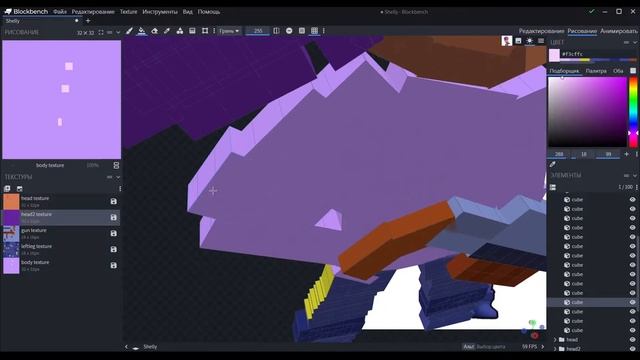This screenshot has width=640, height=360.
Task: Open the Помощь menu
Action: 209,12
